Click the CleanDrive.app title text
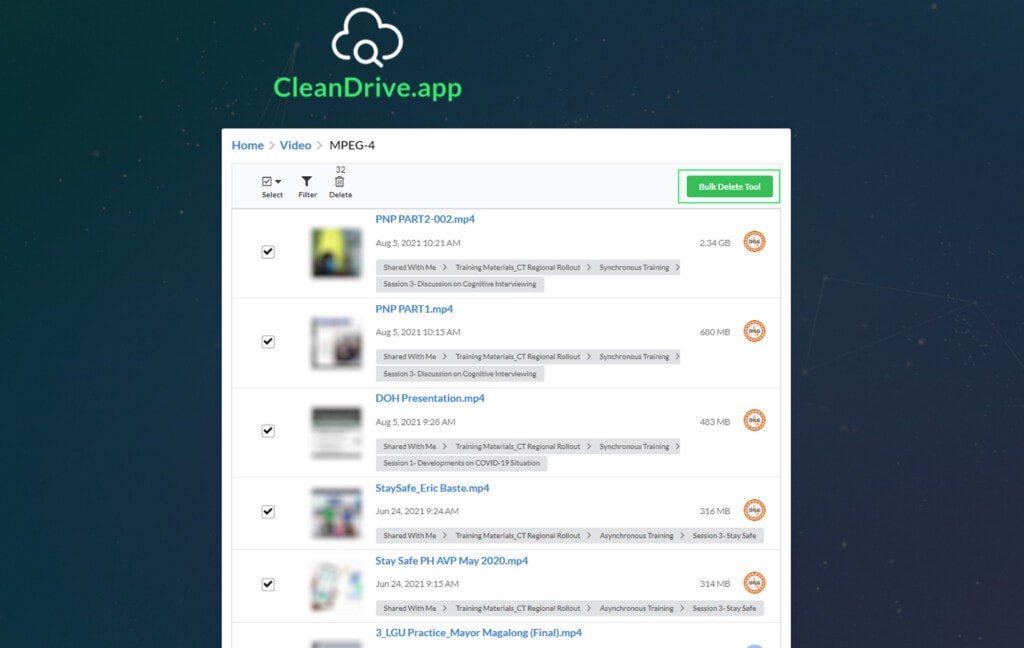Image resolution: width=1024 pixels, height=648 pixels. (367, 88)
